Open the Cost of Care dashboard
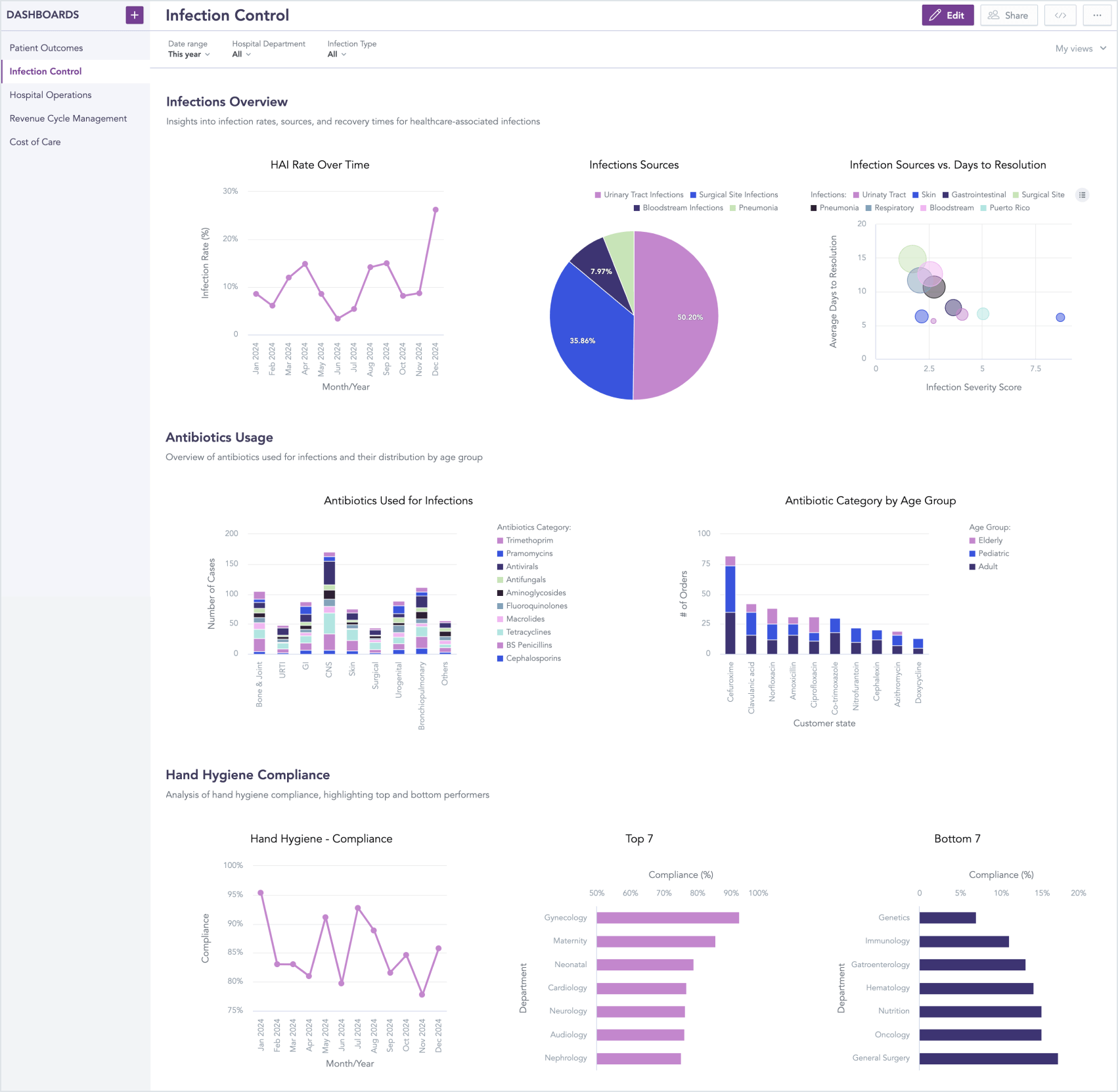The image size is (1118, 1092). 35,141
